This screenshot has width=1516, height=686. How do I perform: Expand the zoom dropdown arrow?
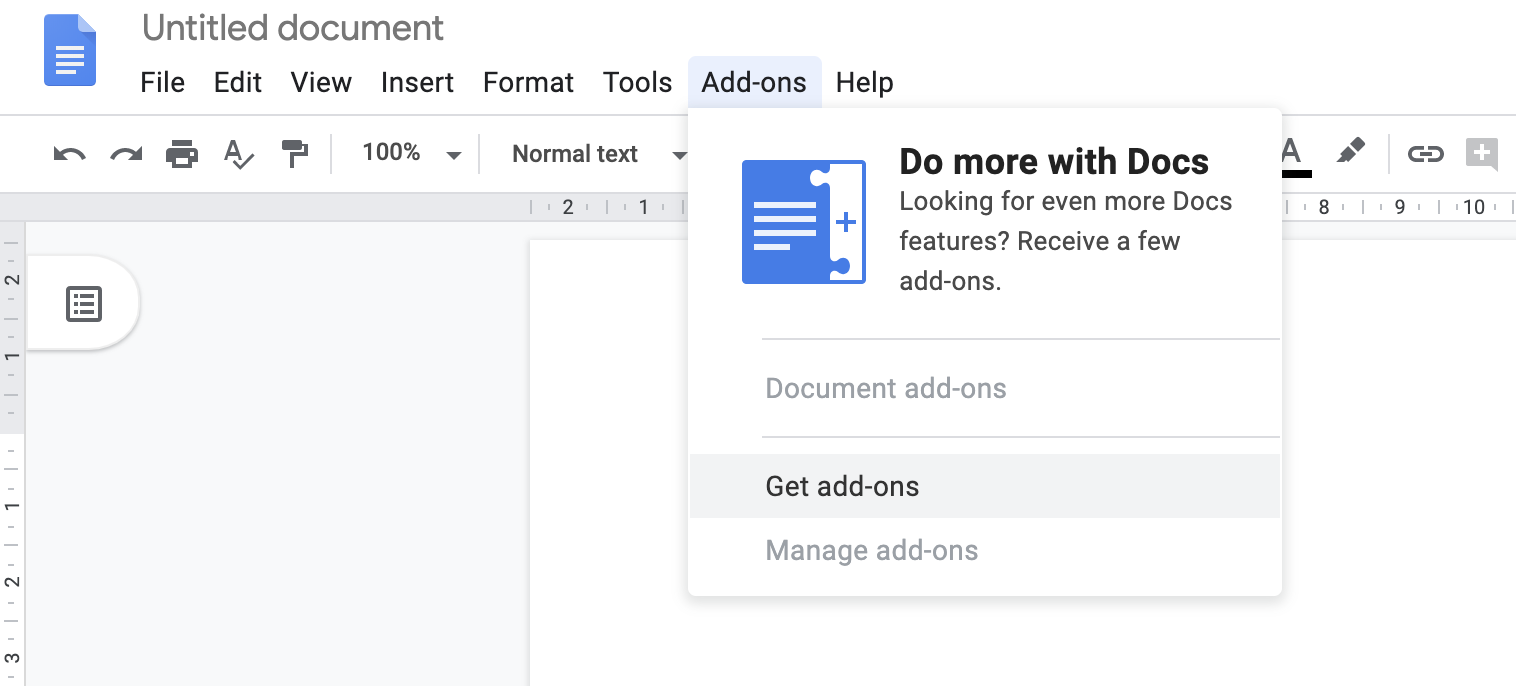click(x=455, y=155)
